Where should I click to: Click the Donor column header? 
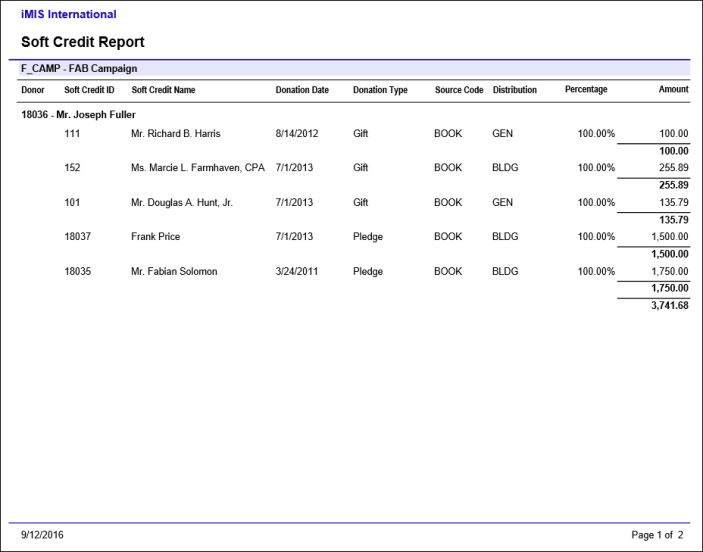pos(33,90)
